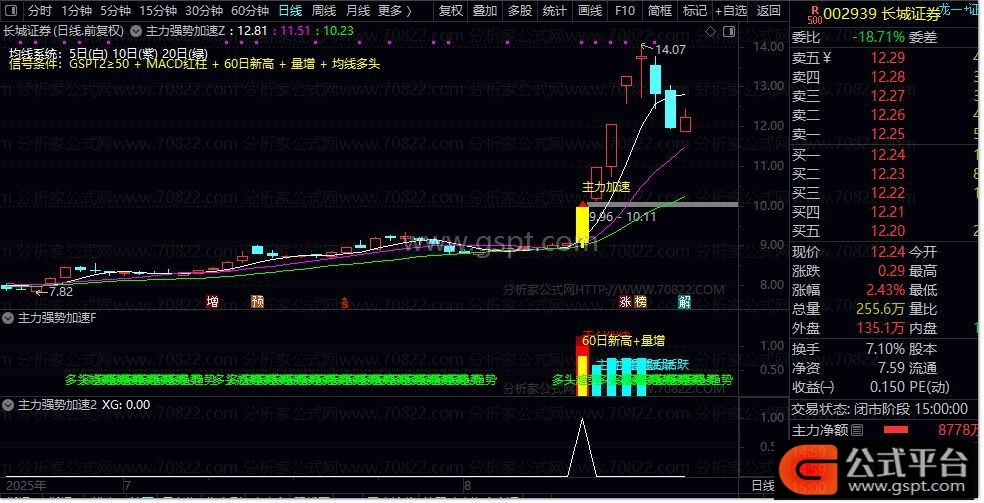
Task: Open the 主力净额 detail icon
Action: tap(857, 430)
